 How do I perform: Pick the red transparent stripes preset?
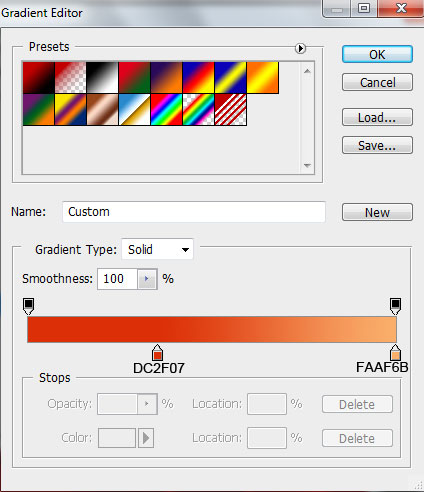coord(231,109)
